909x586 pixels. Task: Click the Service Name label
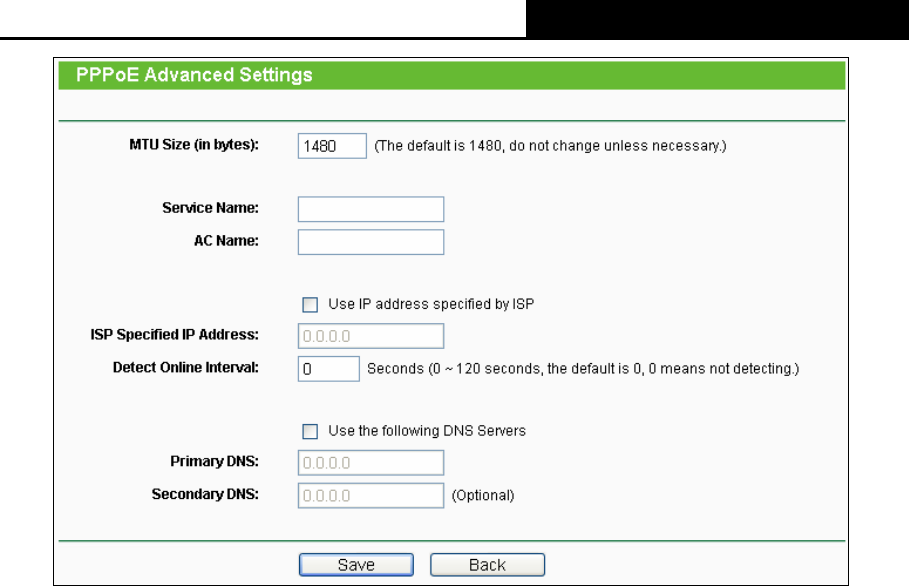[210, 208]
